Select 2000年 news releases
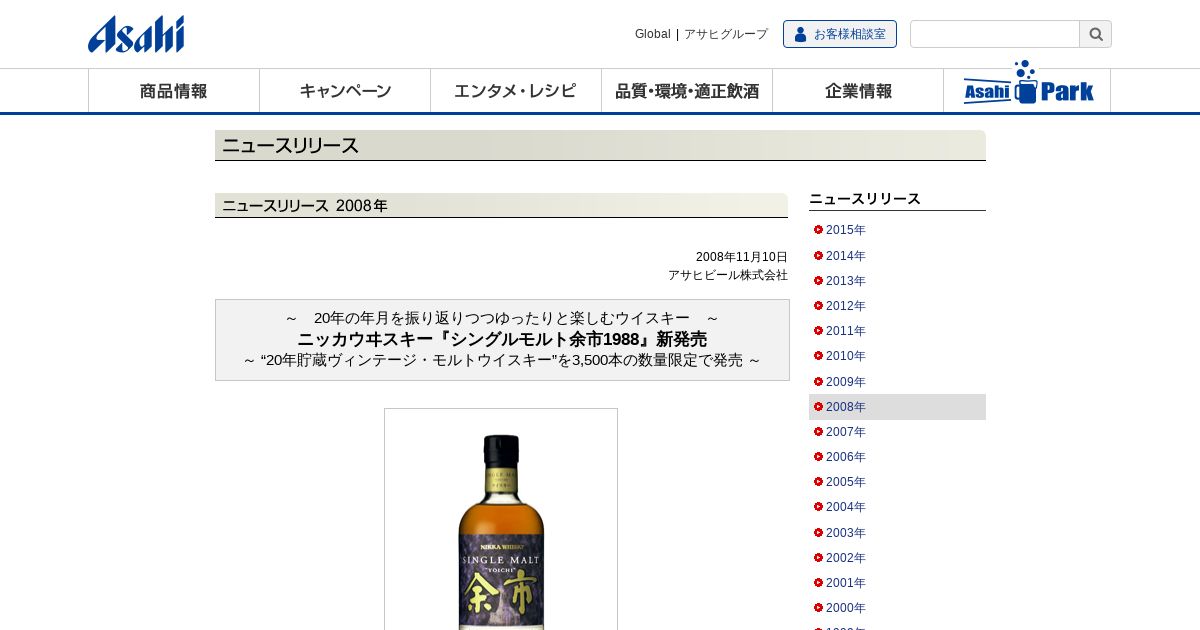Image resolution: width=1200 pixels, height=630 pixels. pyautogui.click(x=846, y=608)
